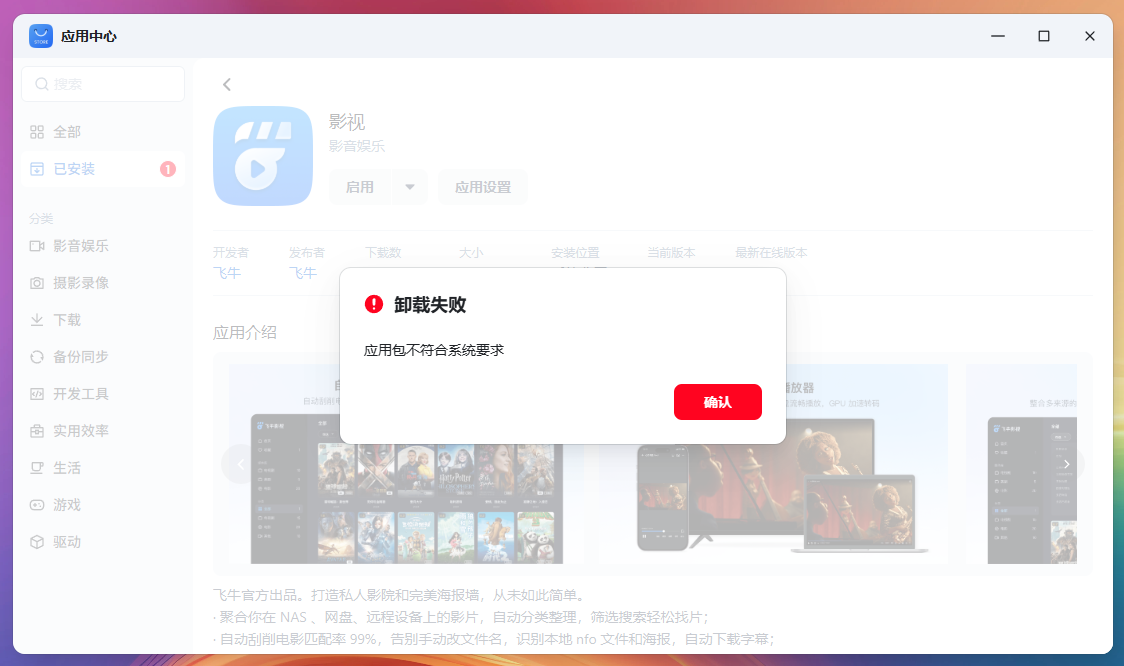The width and height of the screenshot is (1124, 666).
Task: Open 驱动 category
Action: [x=103, y=542]
